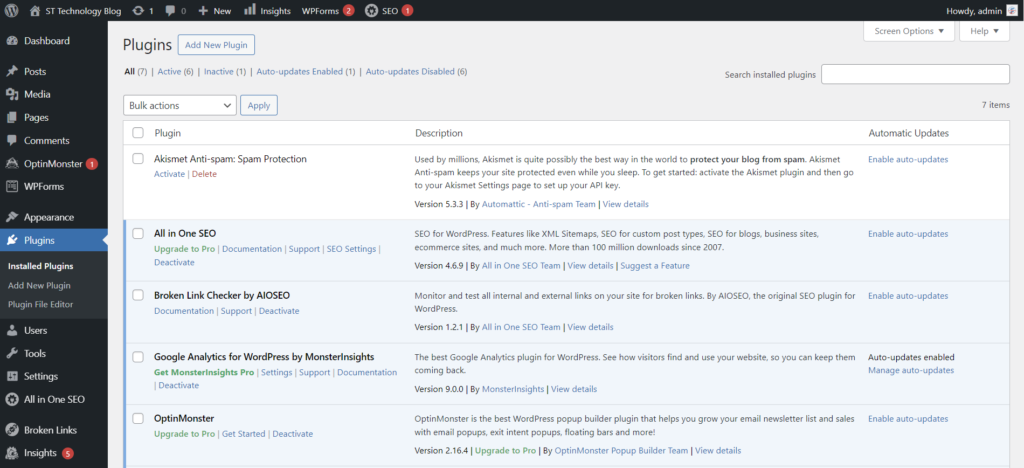
Task: Open the comments bubble icon in admin bar
Action: (169, 10)
